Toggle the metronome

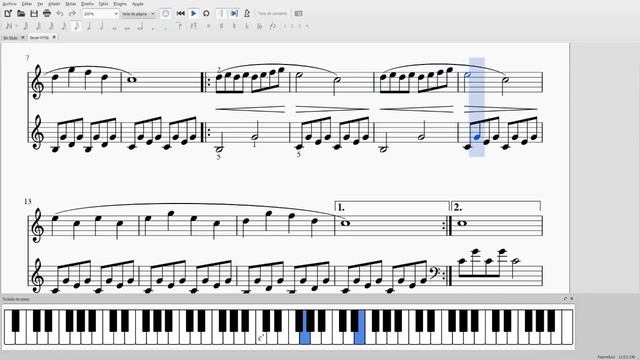(247, 13)
